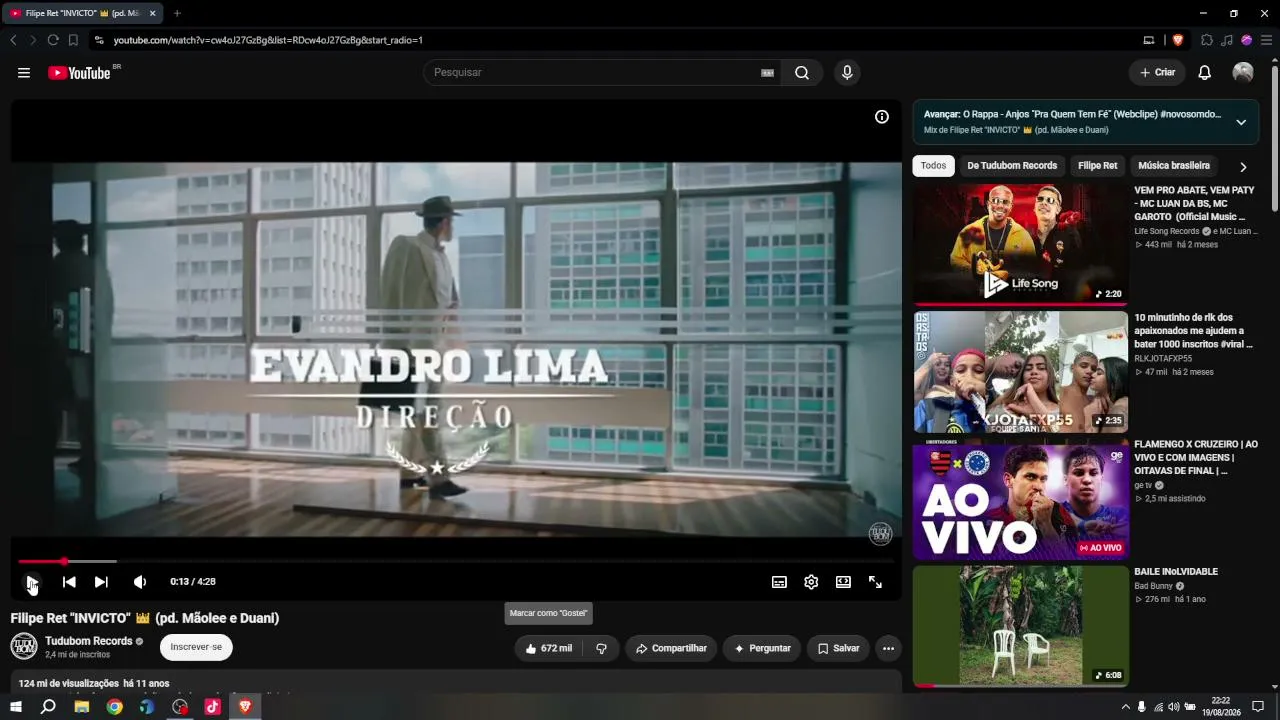Switch to theater mode
Screen dimensions: 1280x720
pyautogui.click(x=843, y=582)
